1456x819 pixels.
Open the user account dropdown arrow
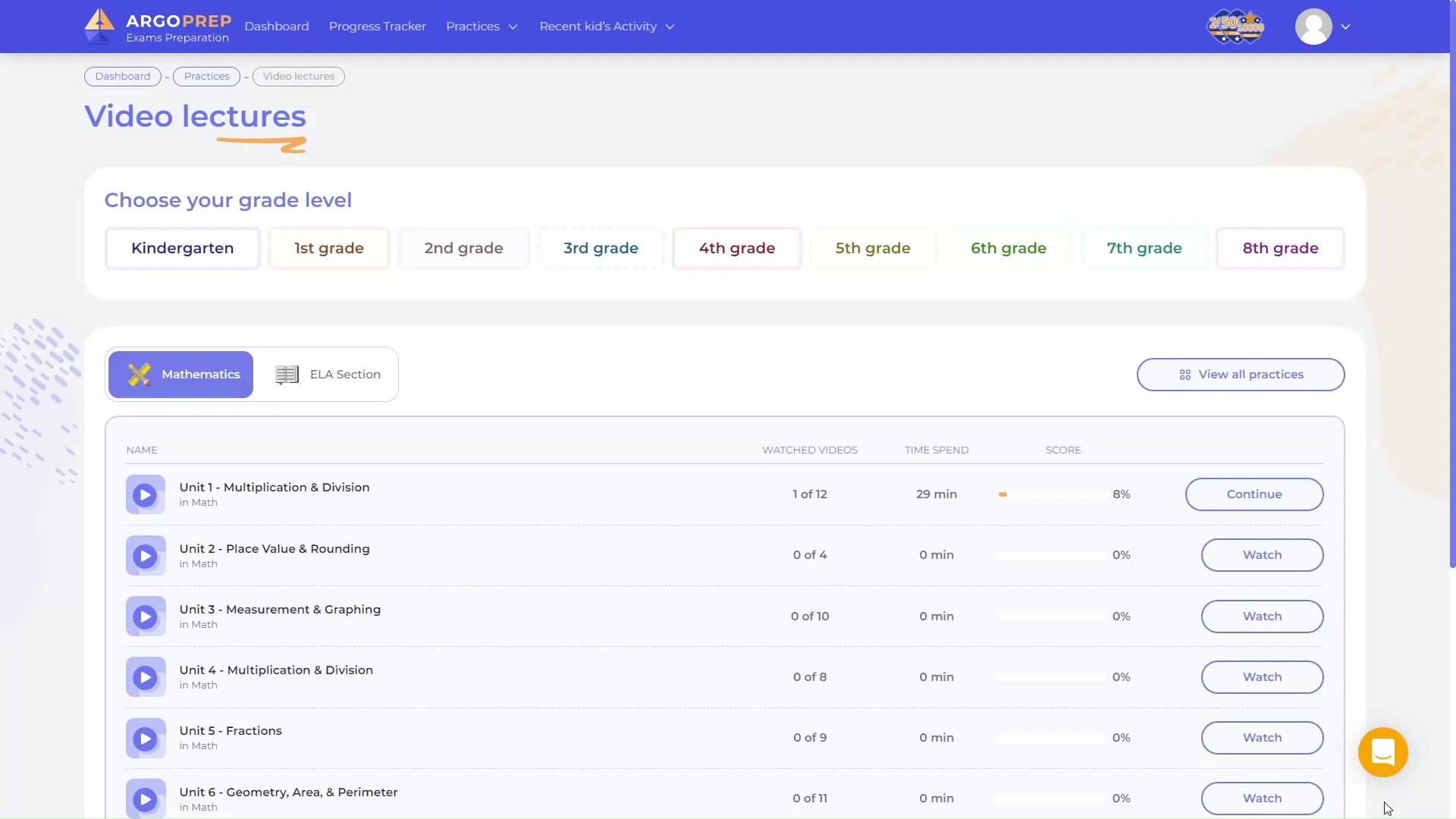[x=1345, y=27]
